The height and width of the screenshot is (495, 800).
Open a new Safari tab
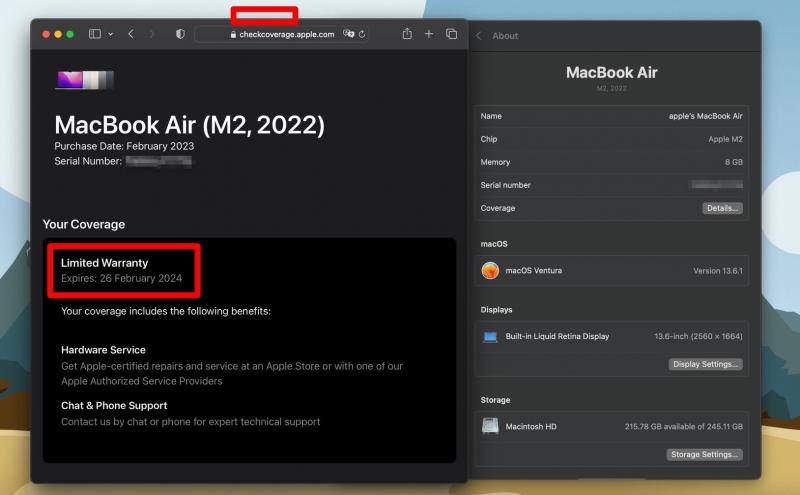pyautogui.click(x=429, y=34)
